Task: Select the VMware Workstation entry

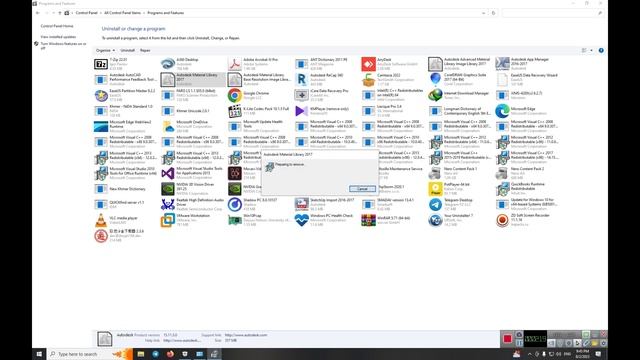Action: click(x=193, y=220)
